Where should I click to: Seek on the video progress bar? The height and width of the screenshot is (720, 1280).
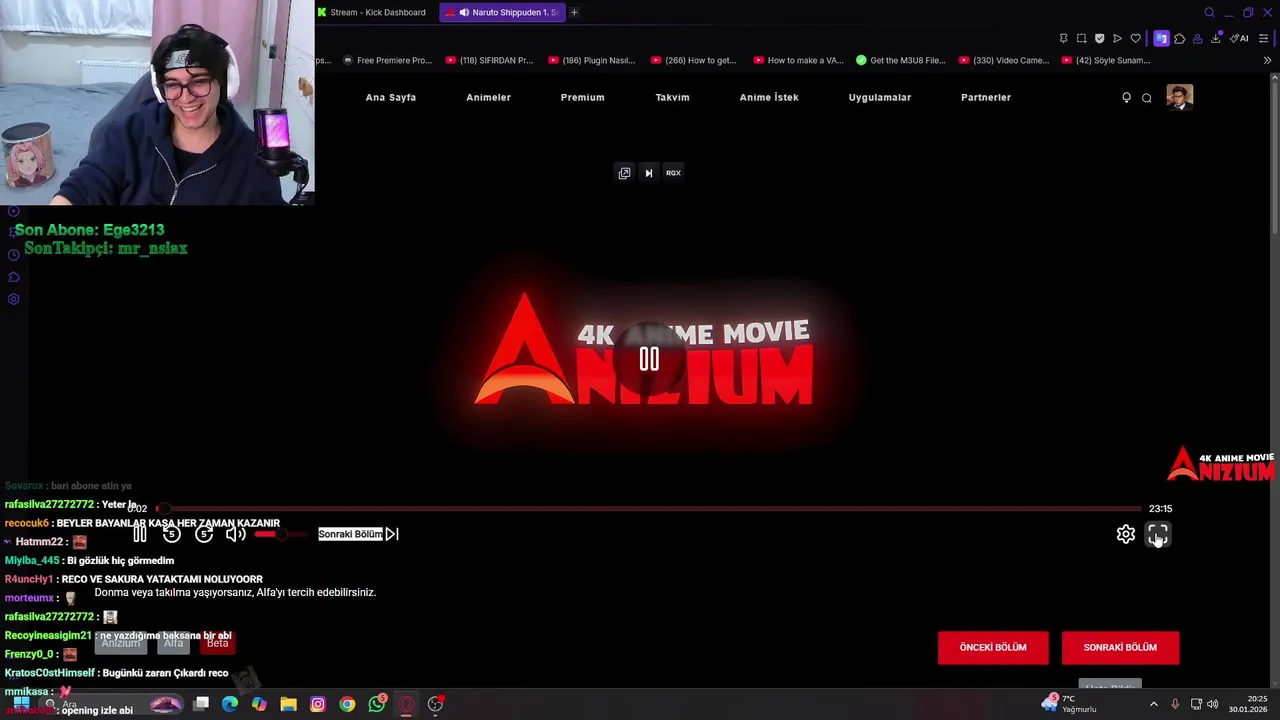coord(648,508)
